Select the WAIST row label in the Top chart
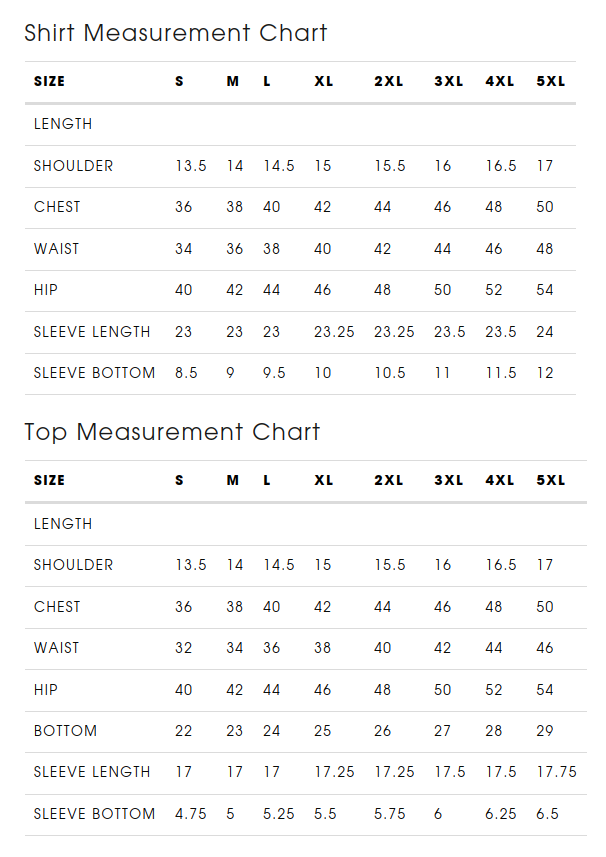Image resolution: width=606 pixels, height=857 pixels. click(56, 648)
